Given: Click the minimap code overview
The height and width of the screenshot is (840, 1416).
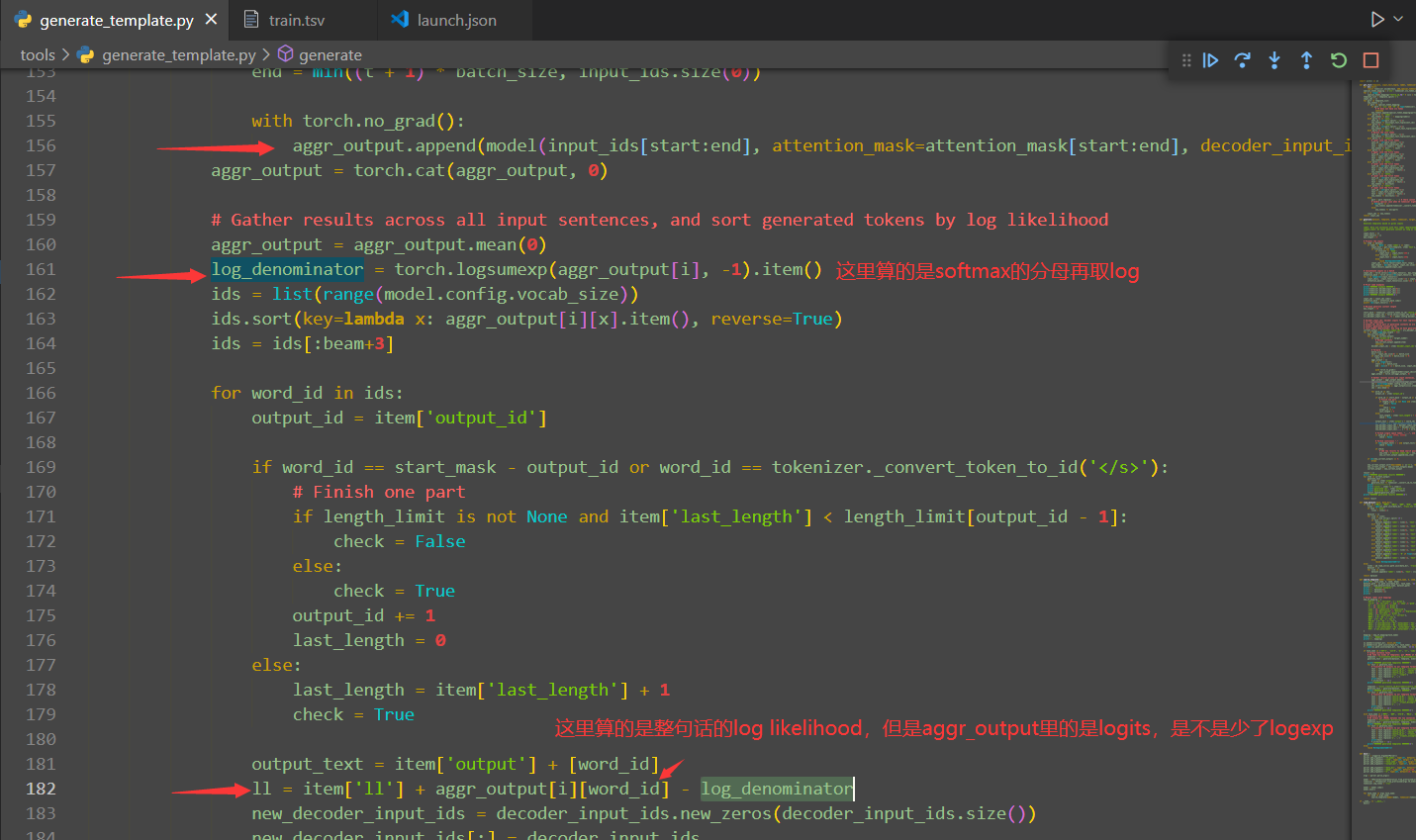Looking at the screenshot, I should tap(1383, 445).
